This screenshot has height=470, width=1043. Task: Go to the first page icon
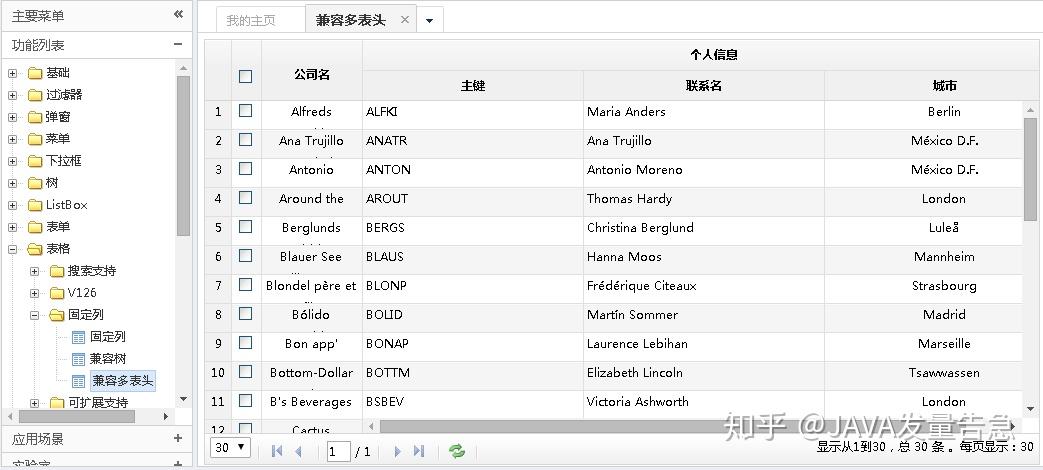[x=277, y=451]
